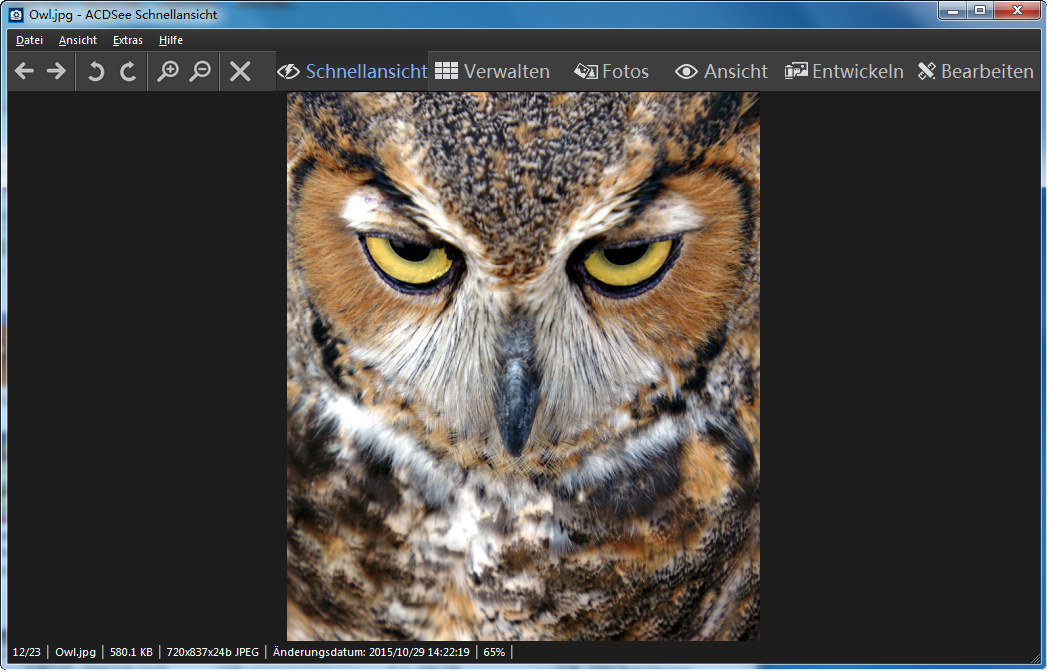Click the owl photo in the viewer
1048x671 pixels.
point(523,366)
